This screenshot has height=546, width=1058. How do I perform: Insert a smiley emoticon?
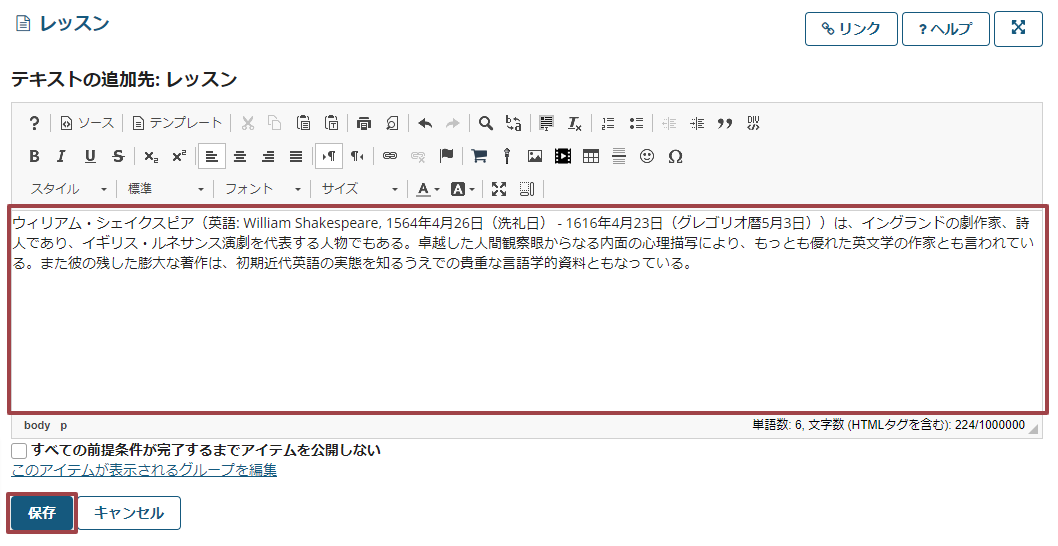[647, 157]
